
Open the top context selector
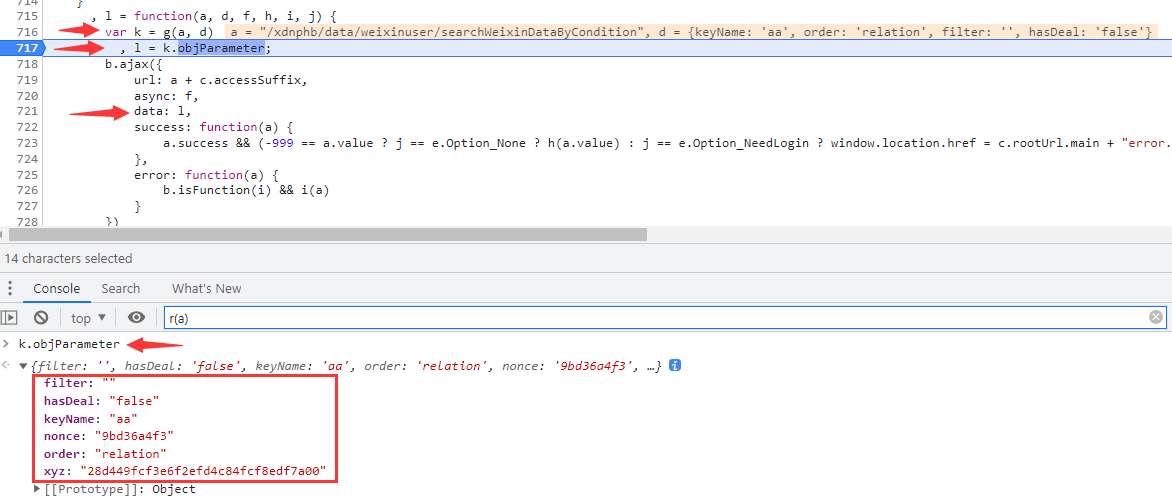pos(88,318)
